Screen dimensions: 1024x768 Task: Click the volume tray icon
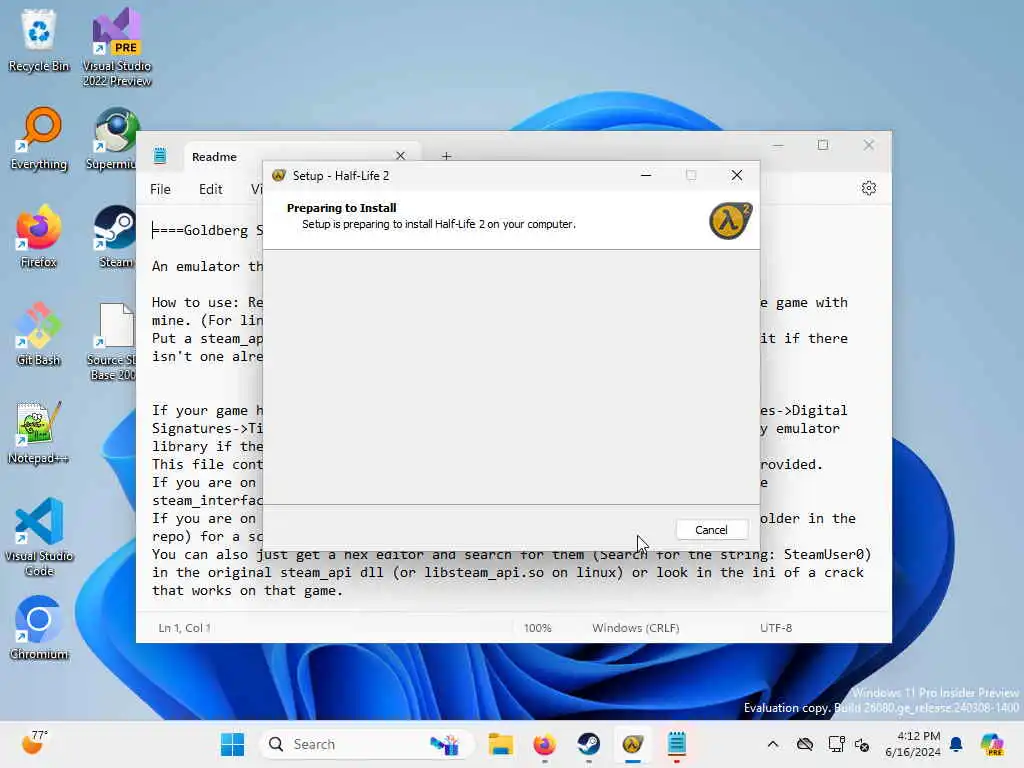pyautogui.click(x=862, y=744)
